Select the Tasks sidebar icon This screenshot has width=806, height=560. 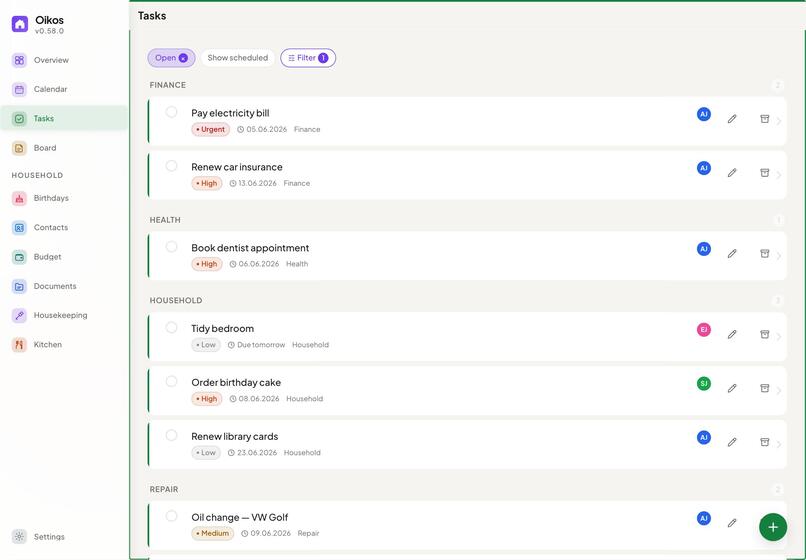coord(19,119)
